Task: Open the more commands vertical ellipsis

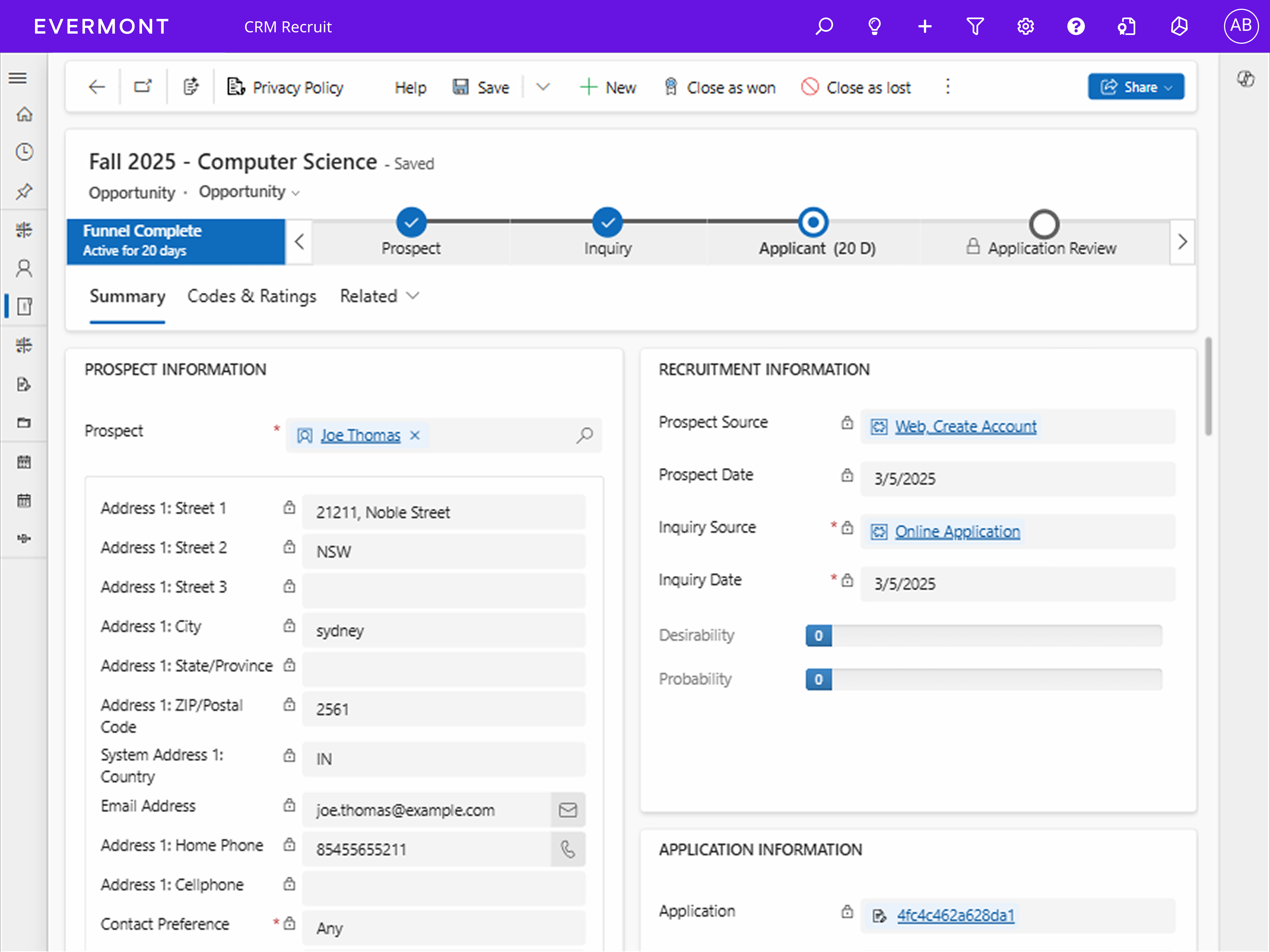Action: [948, 87]
